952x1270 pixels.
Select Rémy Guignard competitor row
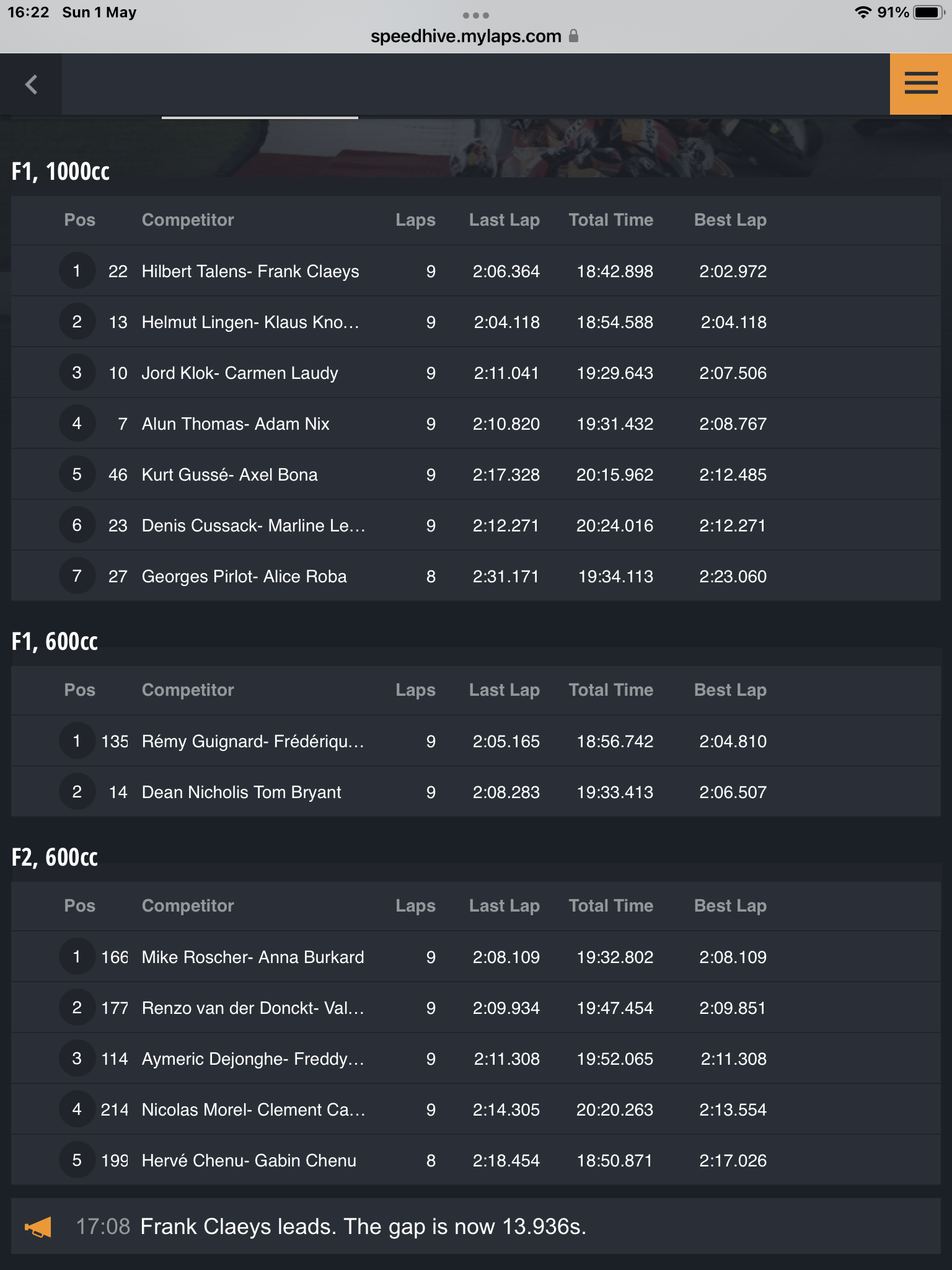pyautogui.click(x=476, y=741)
